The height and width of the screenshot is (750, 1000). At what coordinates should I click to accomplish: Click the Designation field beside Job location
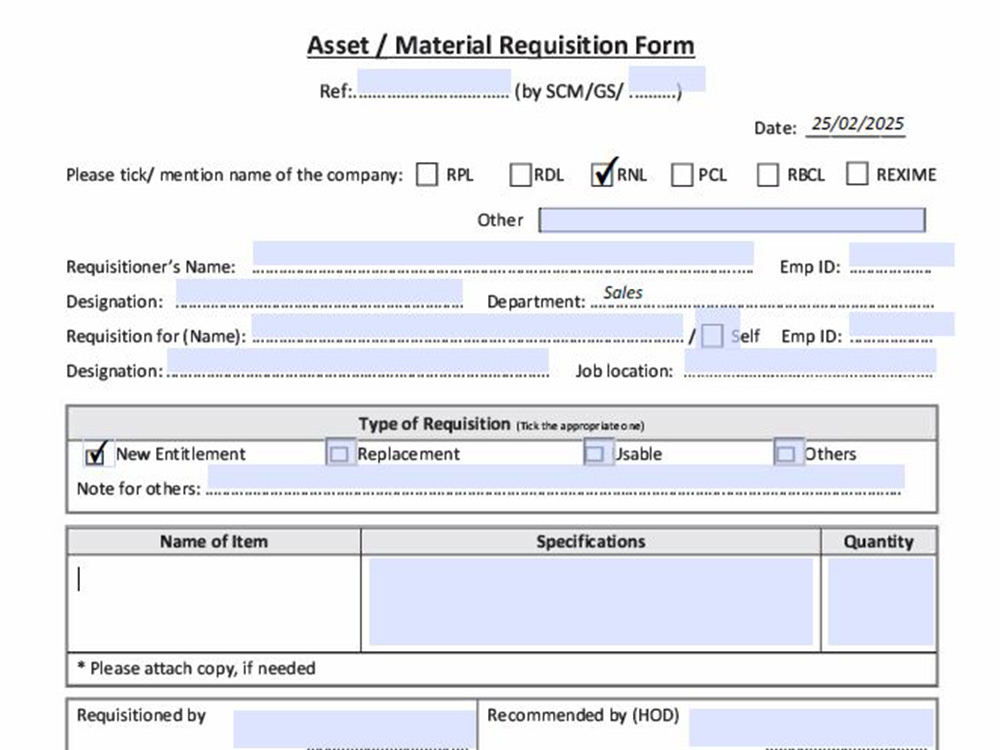[358, 362]
